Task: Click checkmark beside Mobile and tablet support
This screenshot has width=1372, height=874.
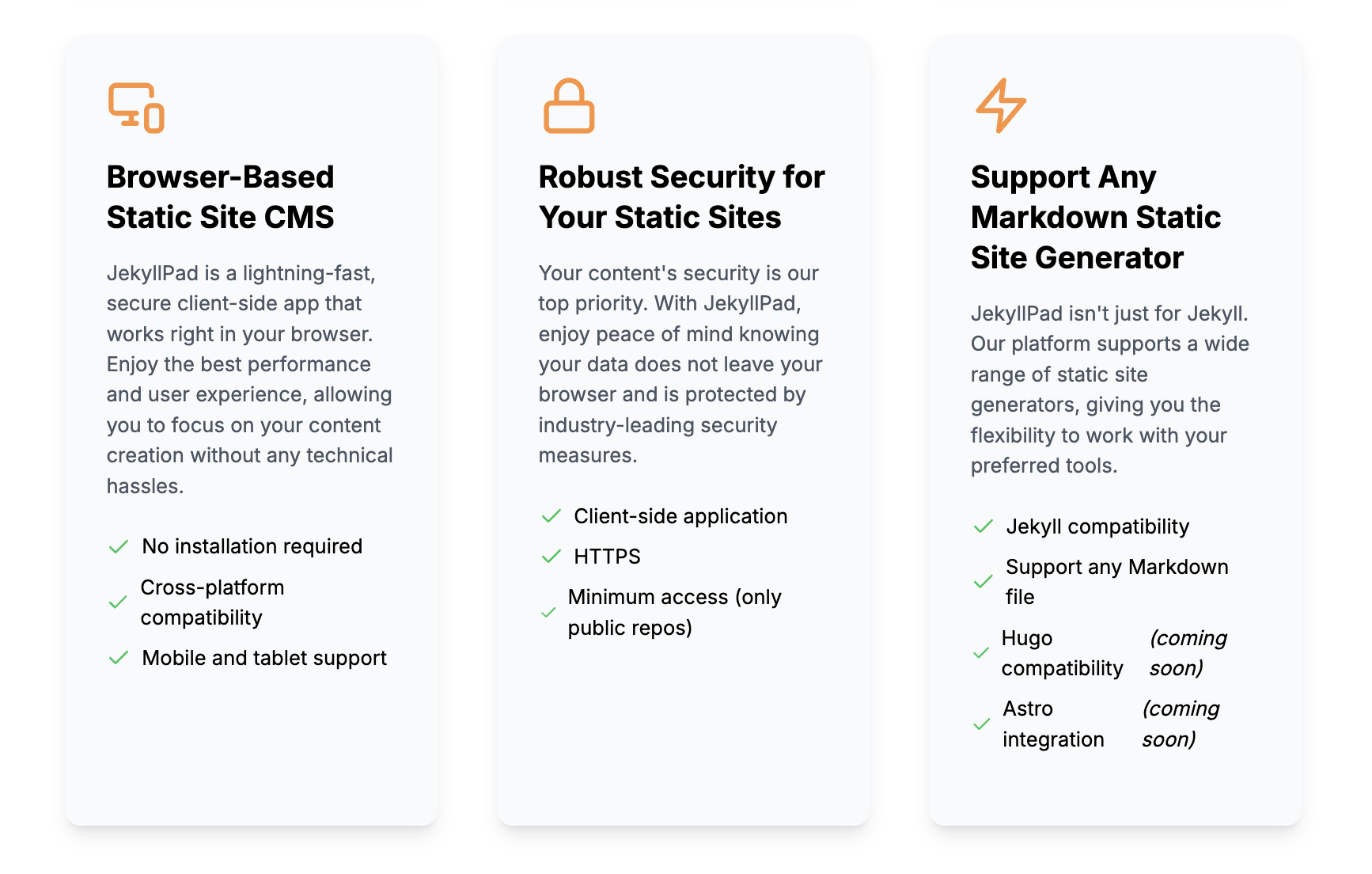Action: click(x=119, y=658)
